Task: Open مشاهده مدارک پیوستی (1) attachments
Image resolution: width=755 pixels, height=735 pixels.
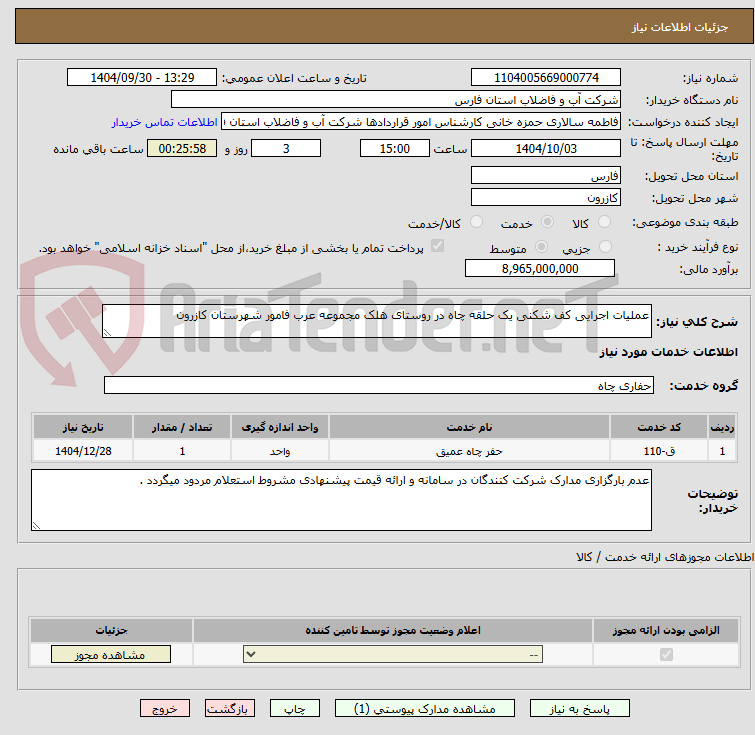Action: 425,709
